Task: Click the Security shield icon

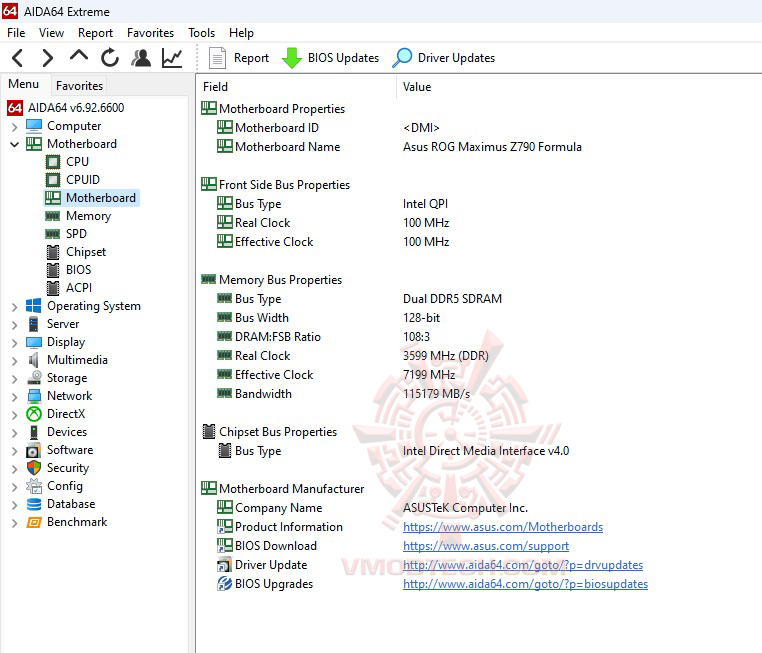Action: pyautogui.click(x=34, y=468)
